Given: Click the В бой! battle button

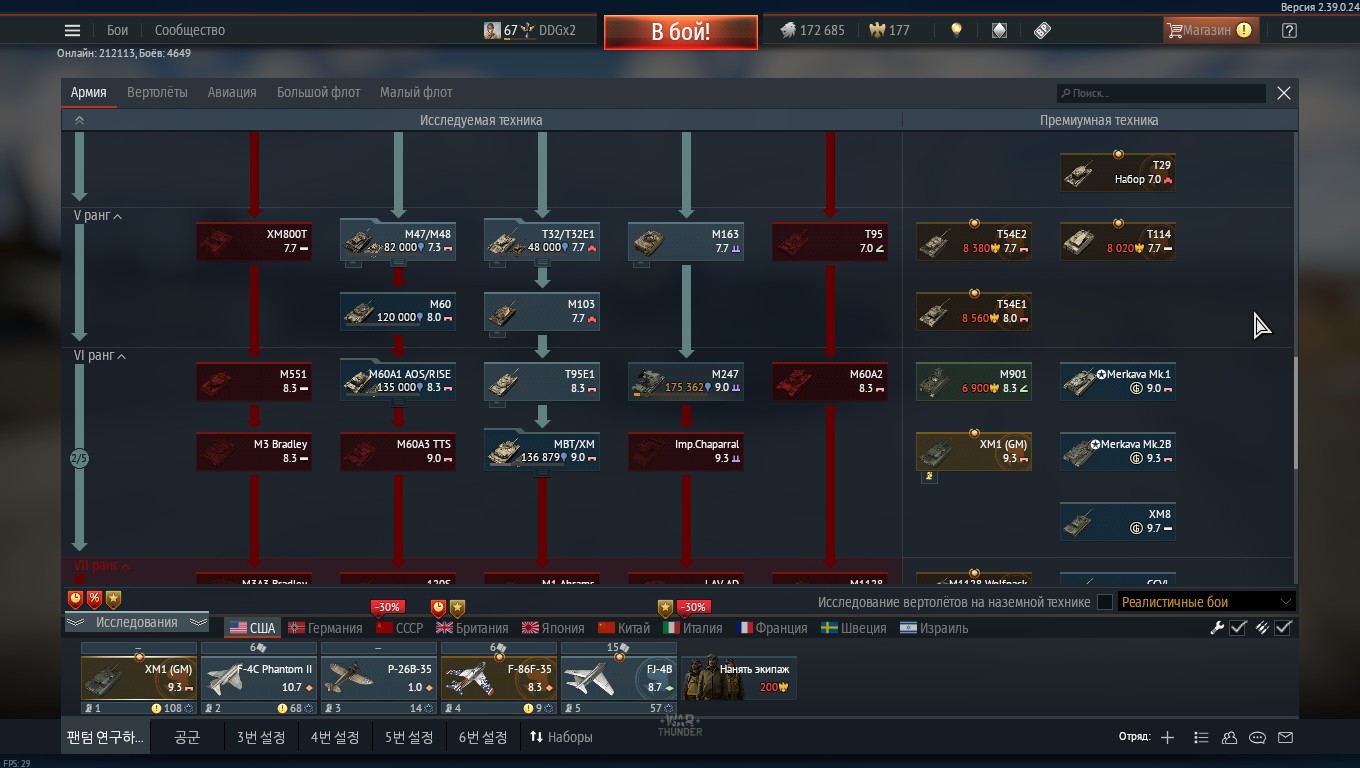Looking at the screenshot, I should click(x=680, y=31).
